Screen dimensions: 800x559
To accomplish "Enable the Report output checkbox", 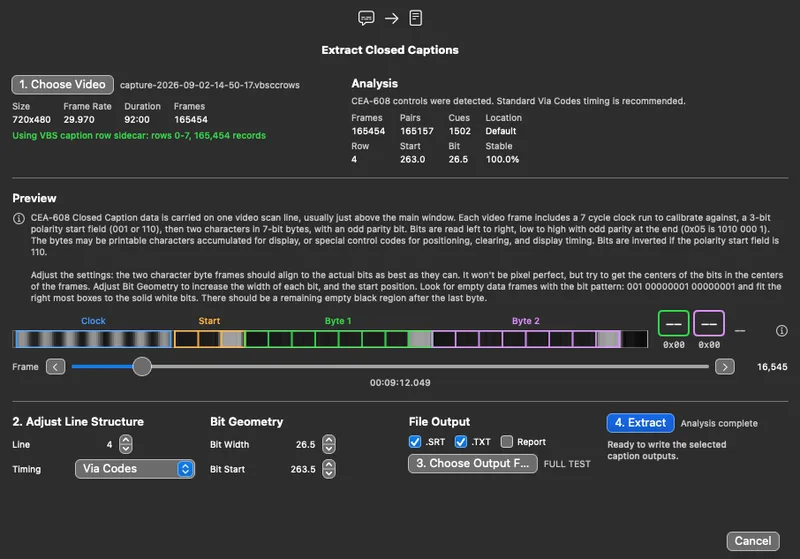I will tap(507, 442).
